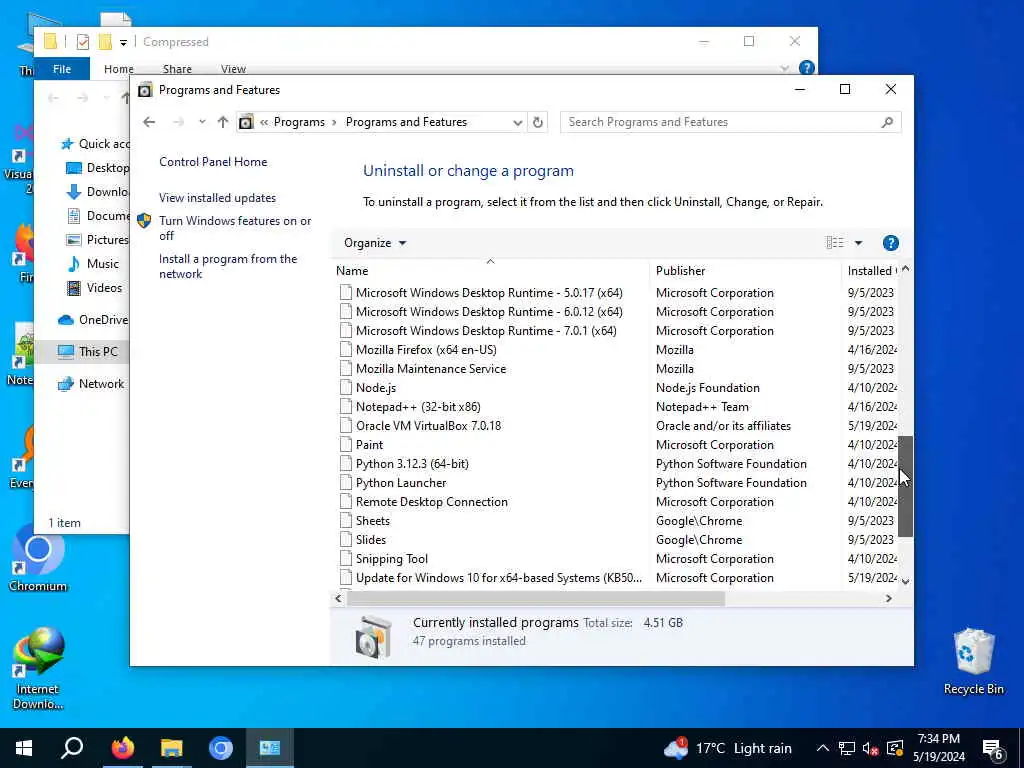The width and height of the screenshot is (1024, 768).
Task: Open the Organize dropdown
Action: click(x=375, y=243)
